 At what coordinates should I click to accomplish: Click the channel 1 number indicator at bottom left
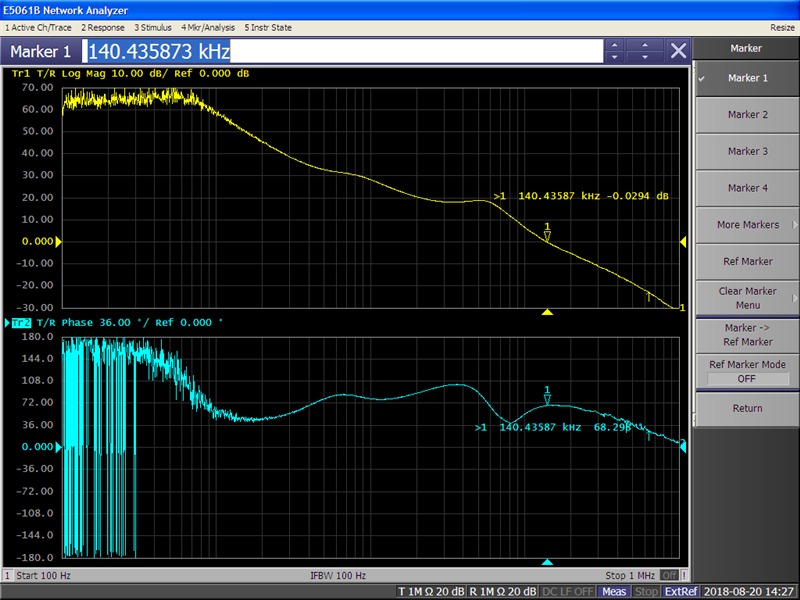coord(7,576)
